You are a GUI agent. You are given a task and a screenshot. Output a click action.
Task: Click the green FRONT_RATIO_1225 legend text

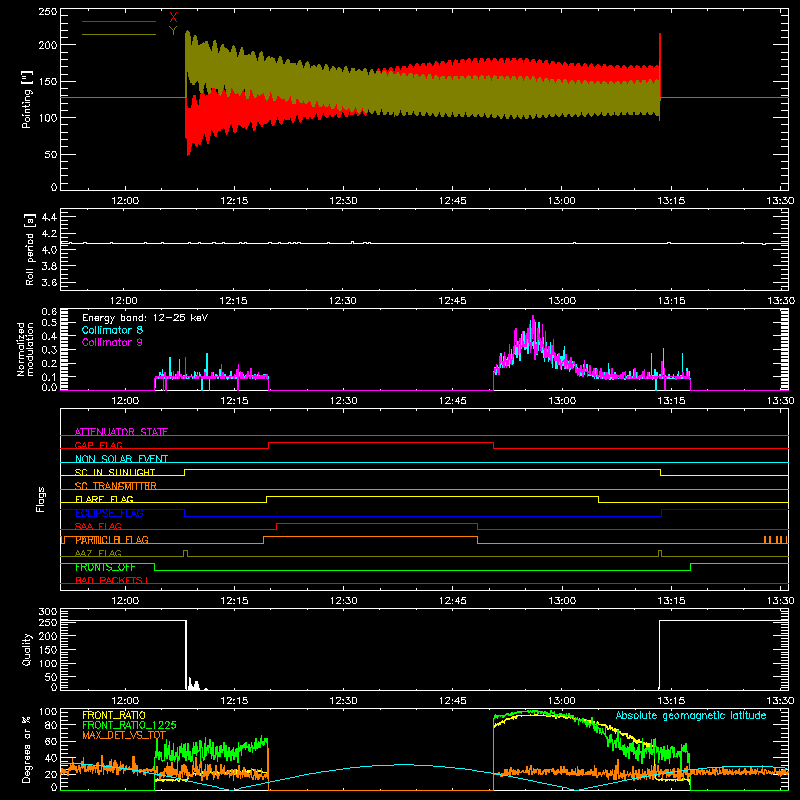tap(129, 725)
